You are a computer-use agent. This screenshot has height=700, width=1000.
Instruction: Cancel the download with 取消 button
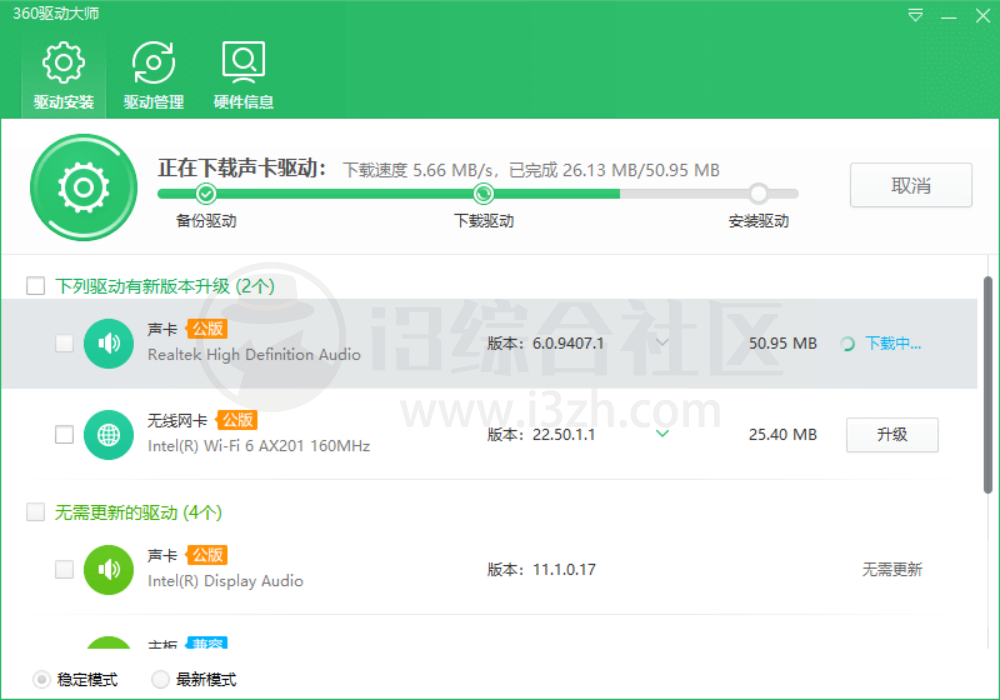click(x=911, y=186)
